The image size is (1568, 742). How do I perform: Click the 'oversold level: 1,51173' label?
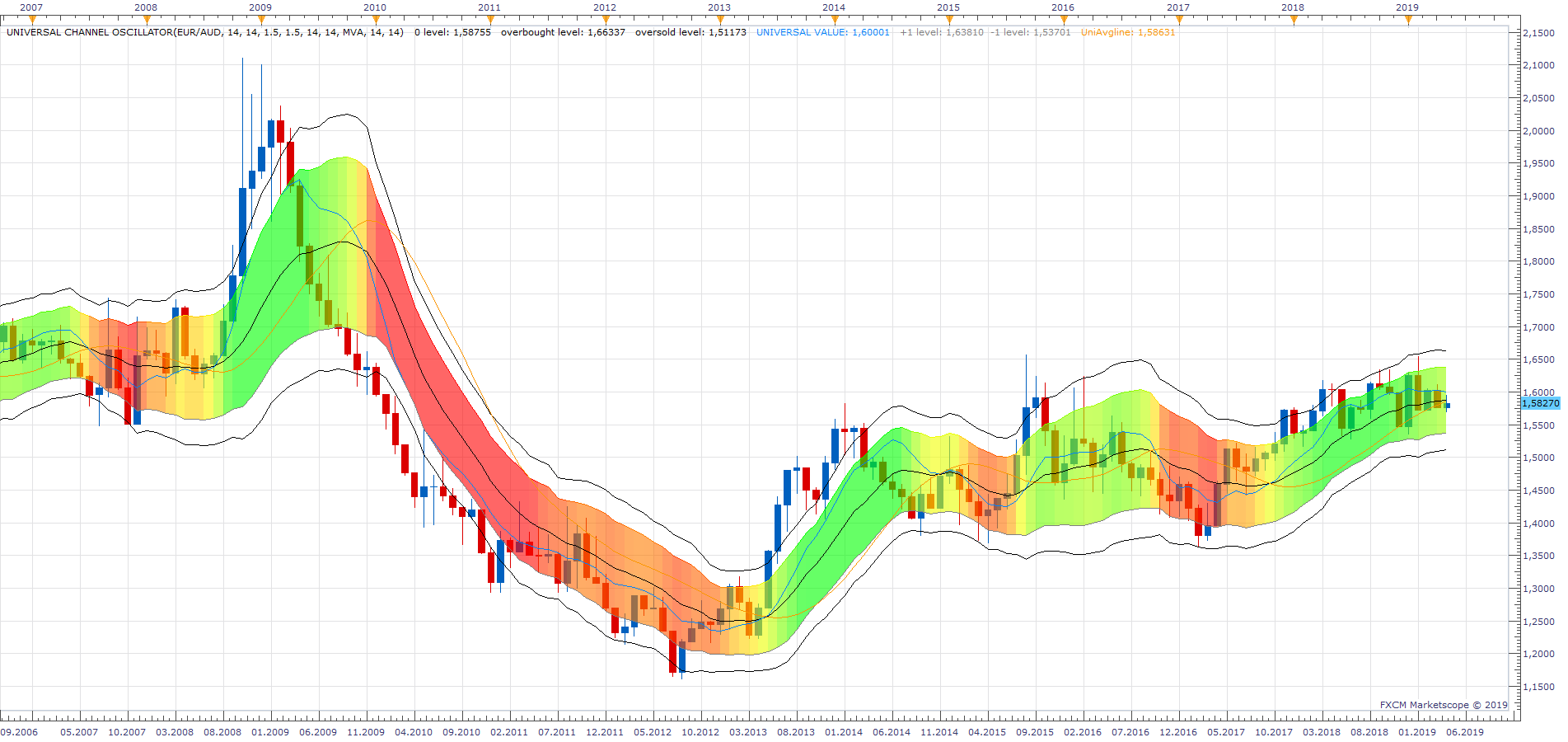click(690, 32)
